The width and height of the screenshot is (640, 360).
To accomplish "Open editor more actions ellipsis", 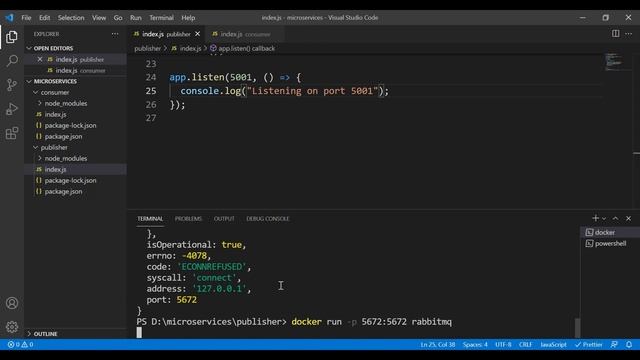I will [629, 33].
